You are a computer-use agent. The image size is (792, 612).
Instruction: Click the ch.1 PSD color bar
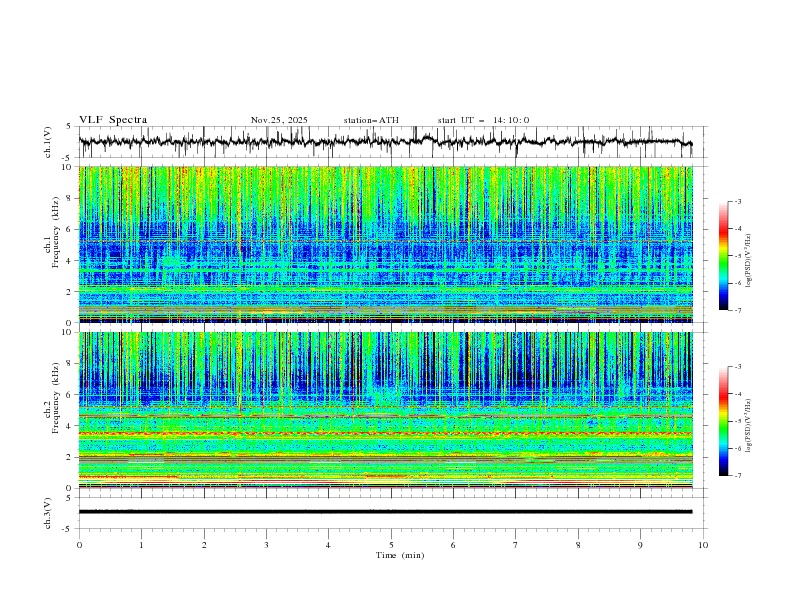click(x=723, y=256)
